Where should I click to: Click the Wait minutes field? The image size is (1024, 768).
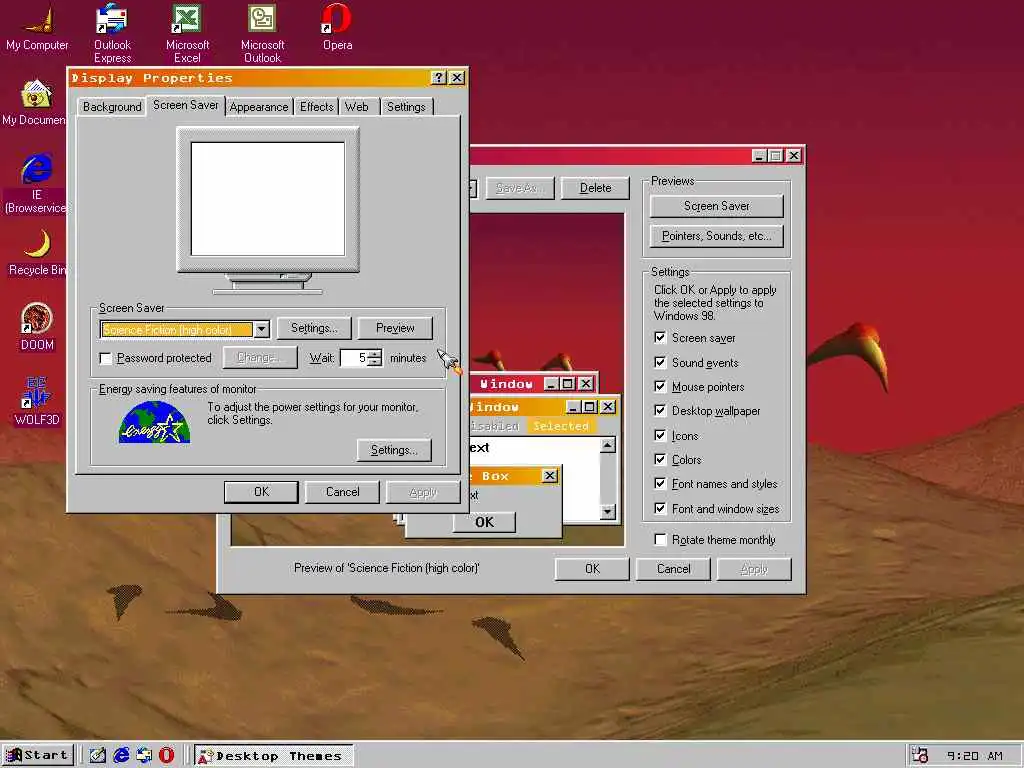pyautogui.click(x=354, y=358)
